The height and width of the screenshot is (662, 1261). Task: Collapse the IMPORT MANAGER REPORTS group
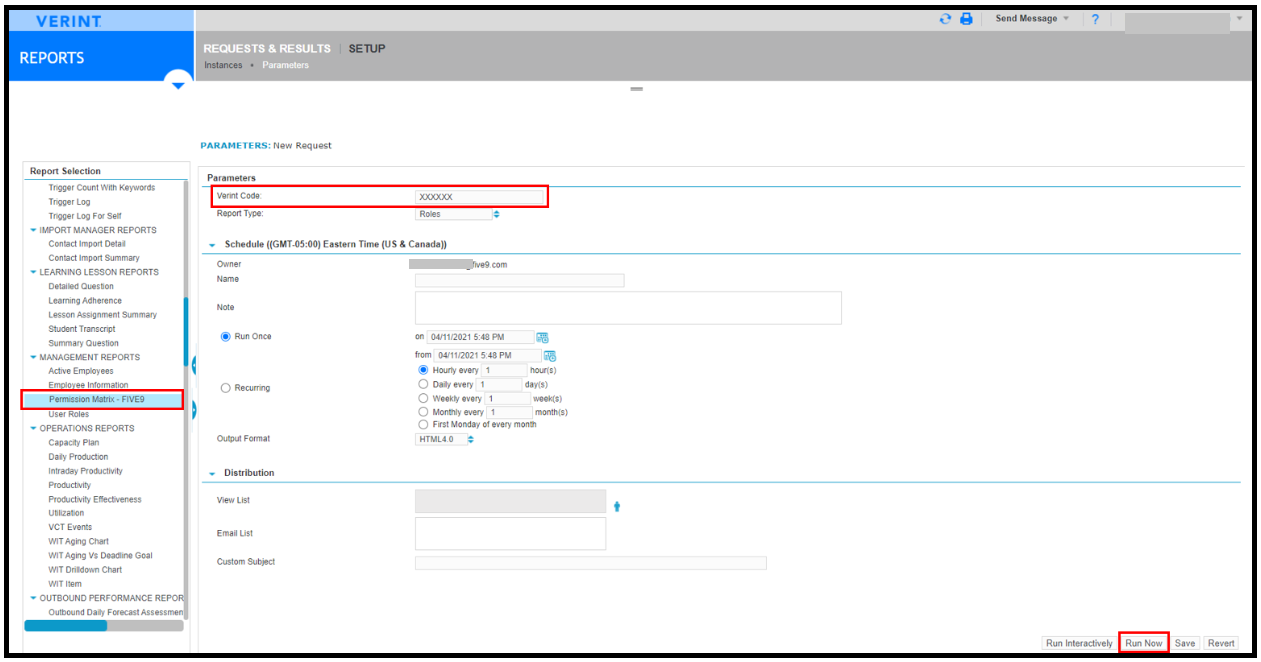(x=33, y=230)
